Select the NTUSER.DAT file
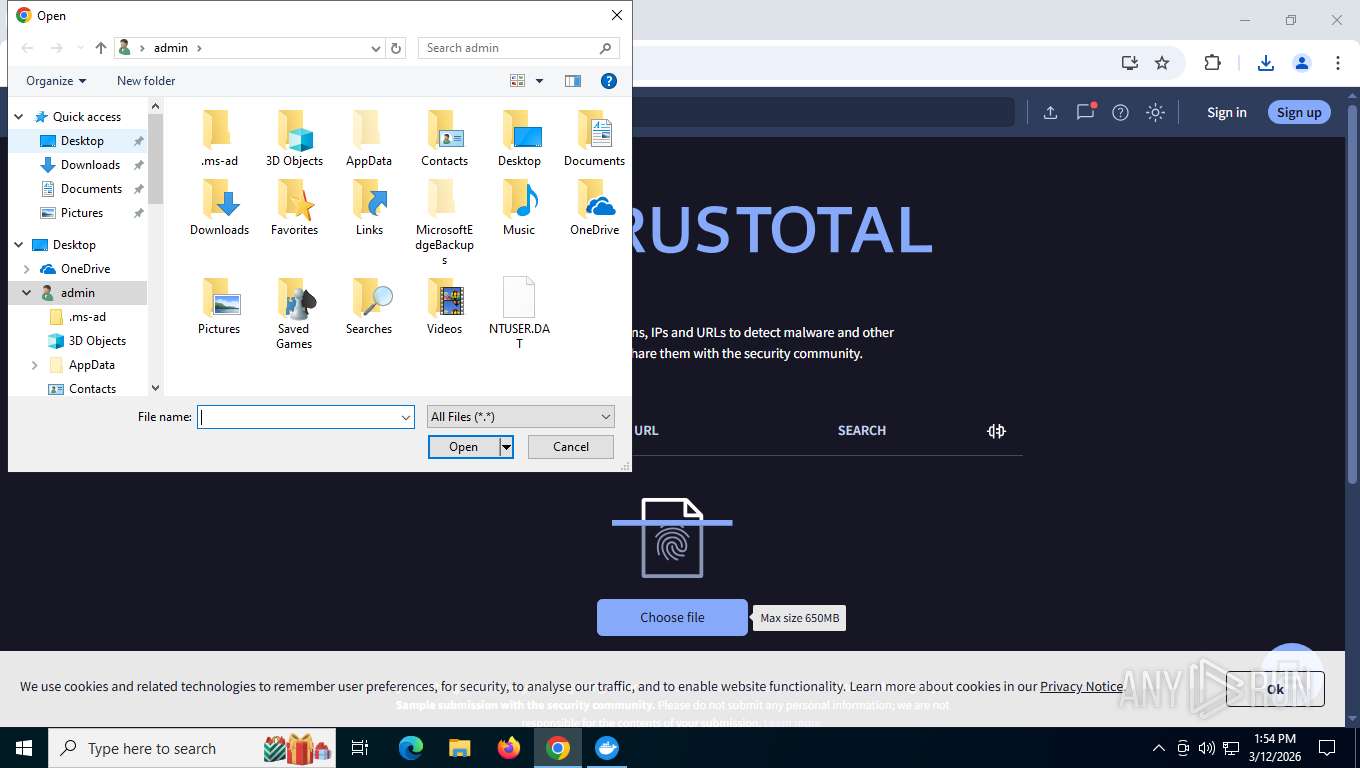 (519, 314)
